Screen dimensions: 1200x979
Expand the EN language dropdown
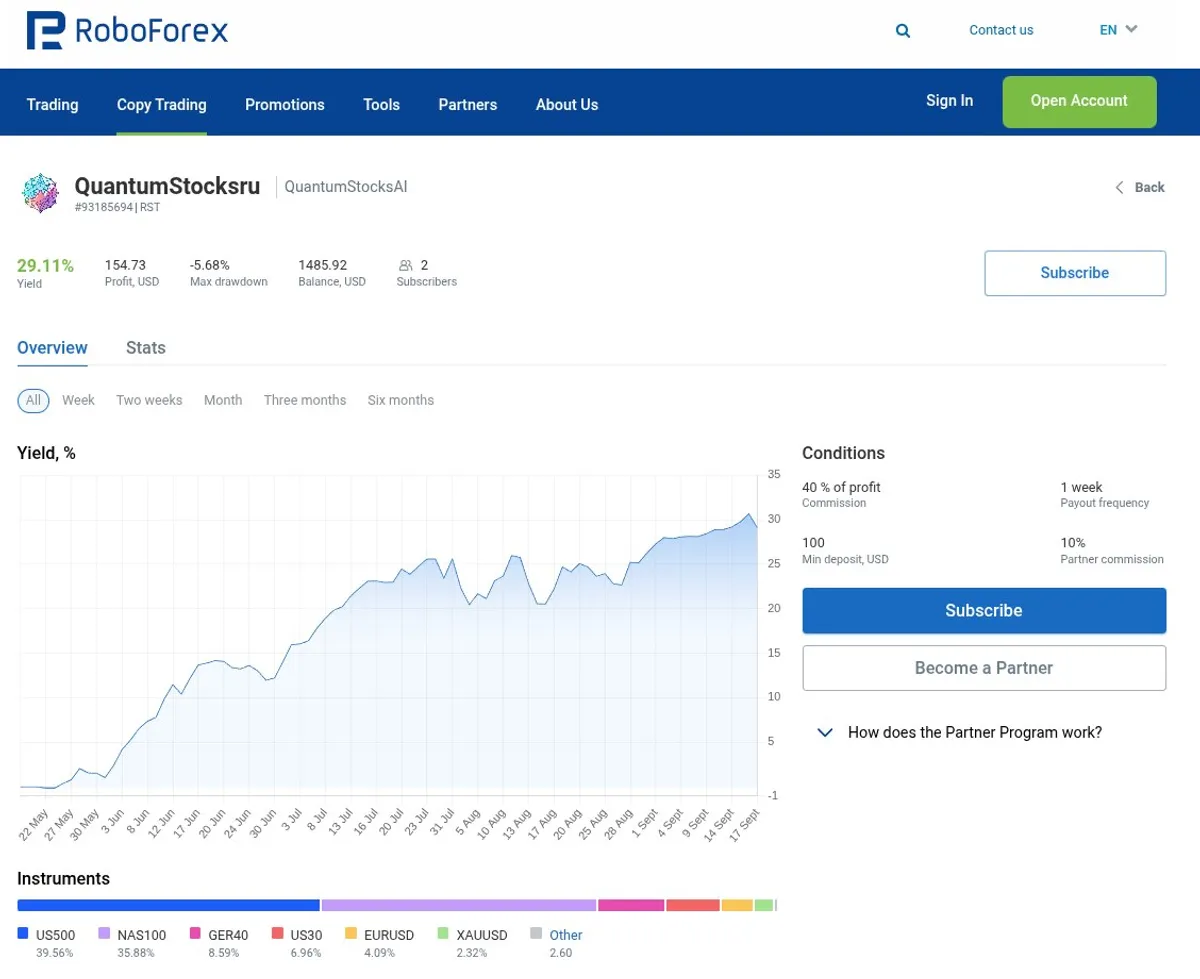[1118, 30]
